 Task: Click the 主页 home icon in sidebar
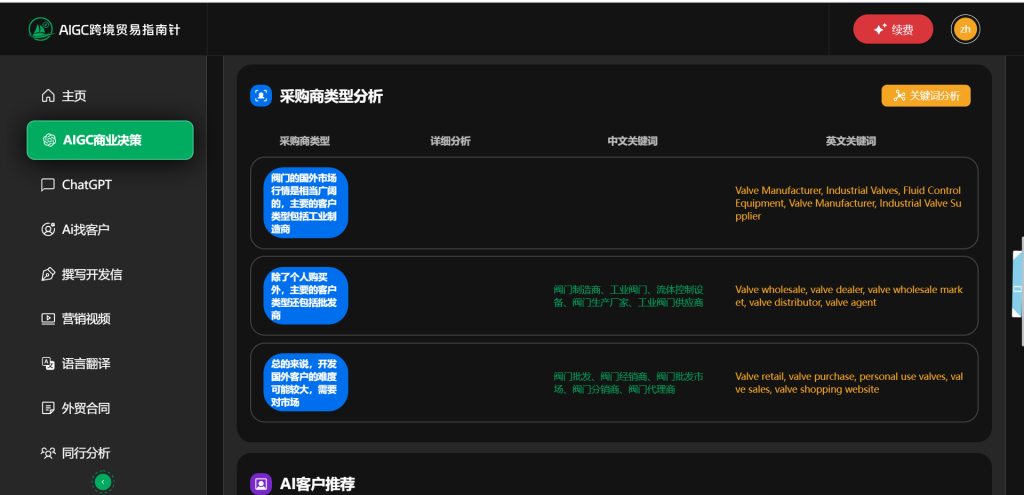[x=48, y=96]
